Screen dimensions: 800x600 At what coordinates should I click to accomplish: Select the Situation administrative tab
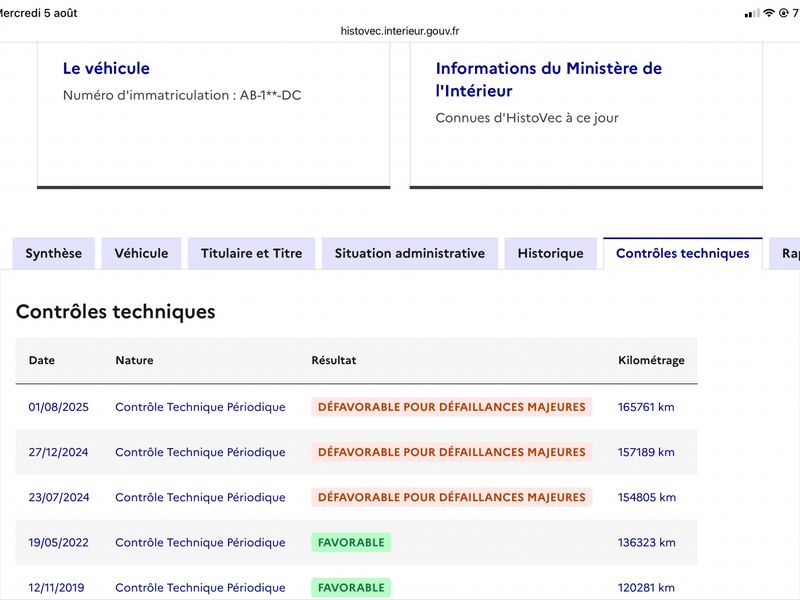410,254
